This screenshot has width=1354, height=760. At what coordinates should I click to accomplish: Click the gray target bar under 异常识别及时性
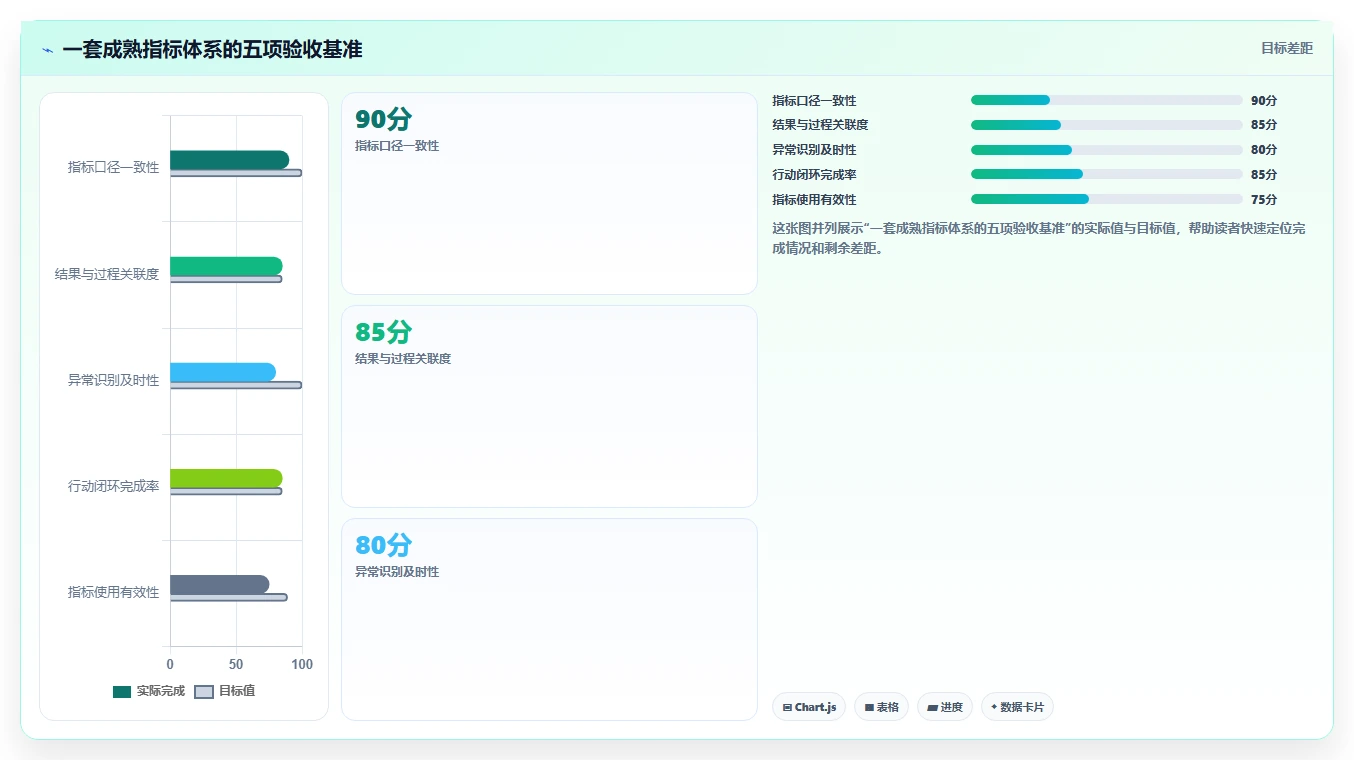(236, 385)
